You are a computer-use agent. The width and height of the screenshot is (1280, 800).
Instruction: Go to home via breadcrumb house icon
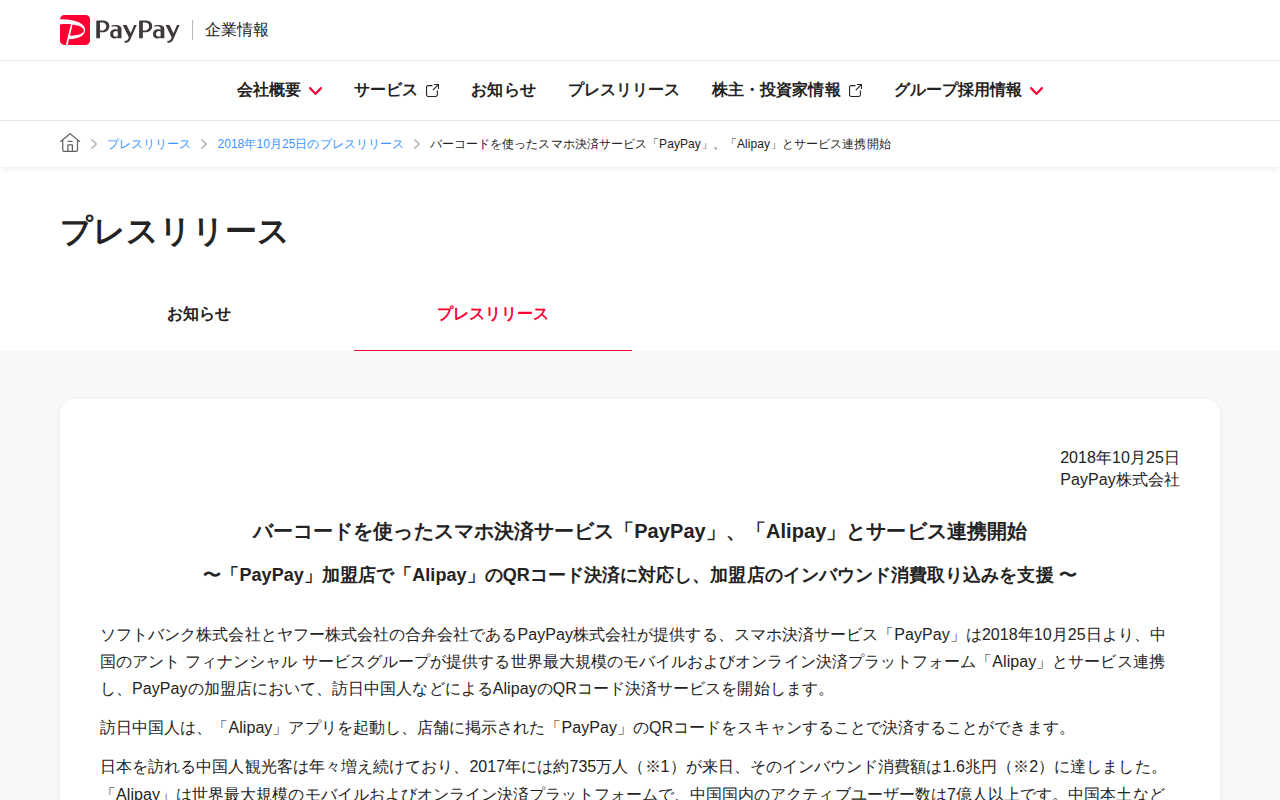[70, 143]
